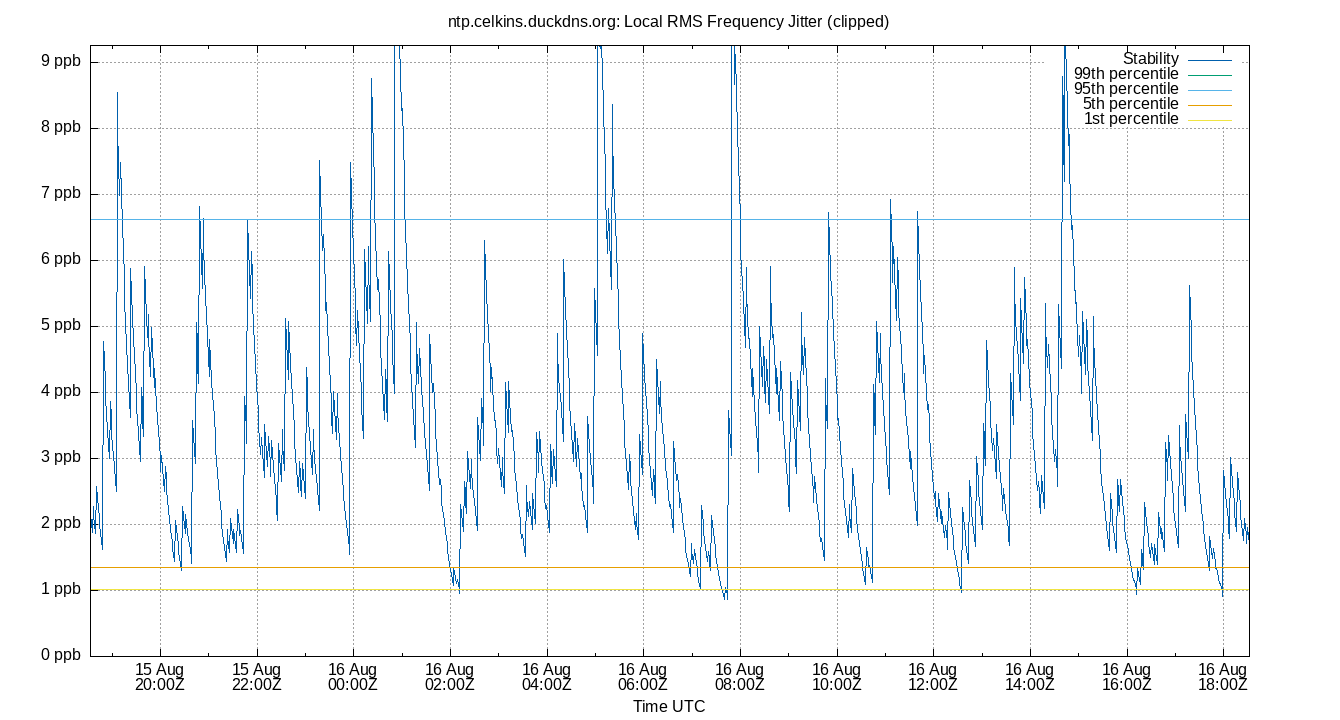The width and height of the screenshot is (1340, 720).
Task: Click the '1 ppb' y-axis label
Action: (x=60, y=589)
